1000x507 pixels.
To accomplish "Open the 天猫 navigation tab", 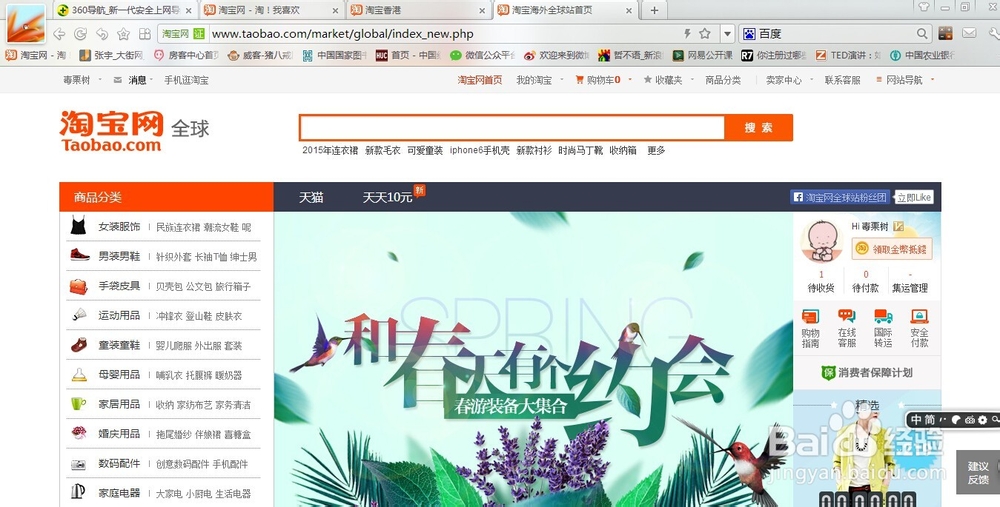I will pos(311,197).
